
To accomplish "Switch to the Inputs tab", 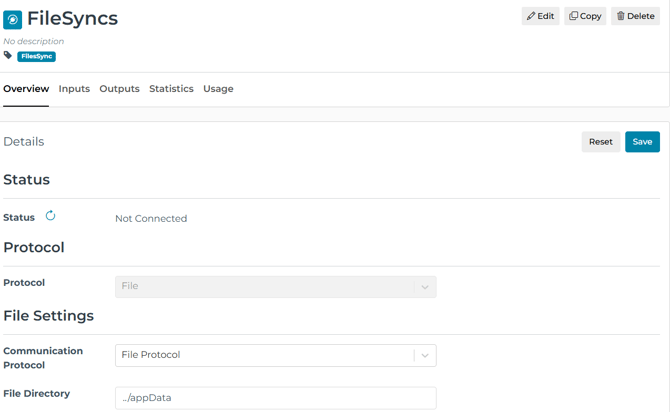I will tap(74, 89).
